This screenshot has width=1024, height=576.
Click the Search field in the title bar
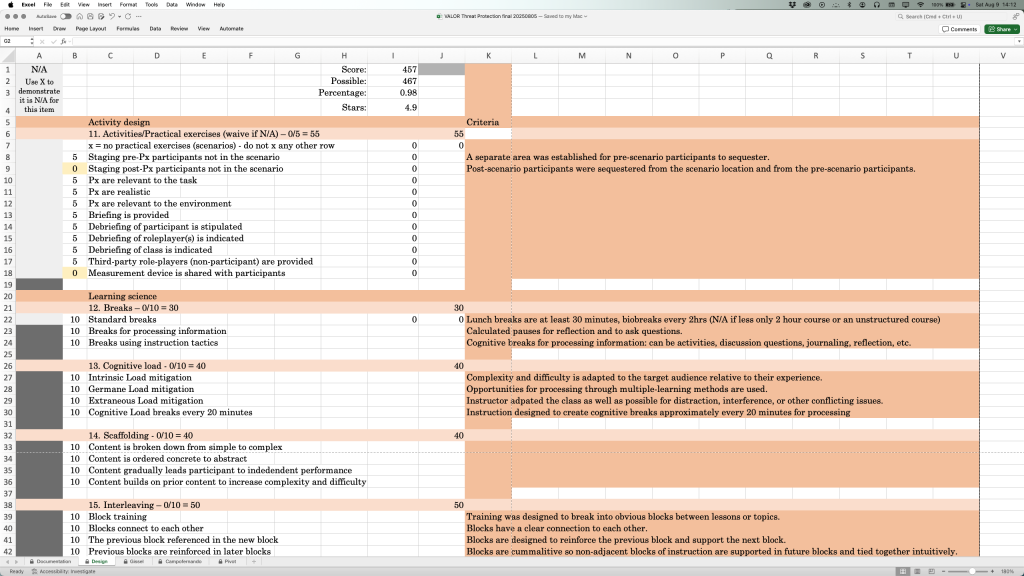[951, 16]
